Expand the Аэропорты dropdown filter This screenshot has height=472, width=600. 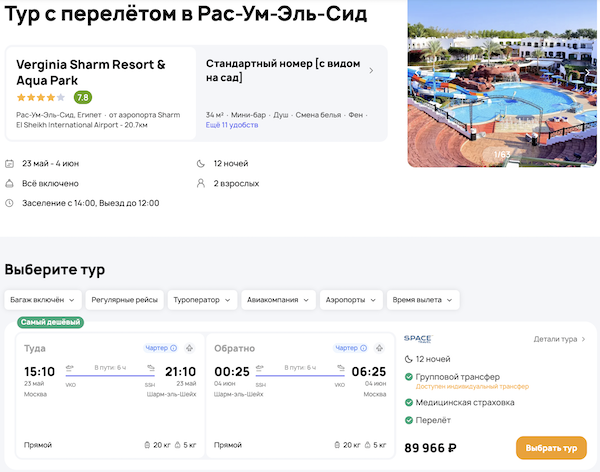pos(350,299)
